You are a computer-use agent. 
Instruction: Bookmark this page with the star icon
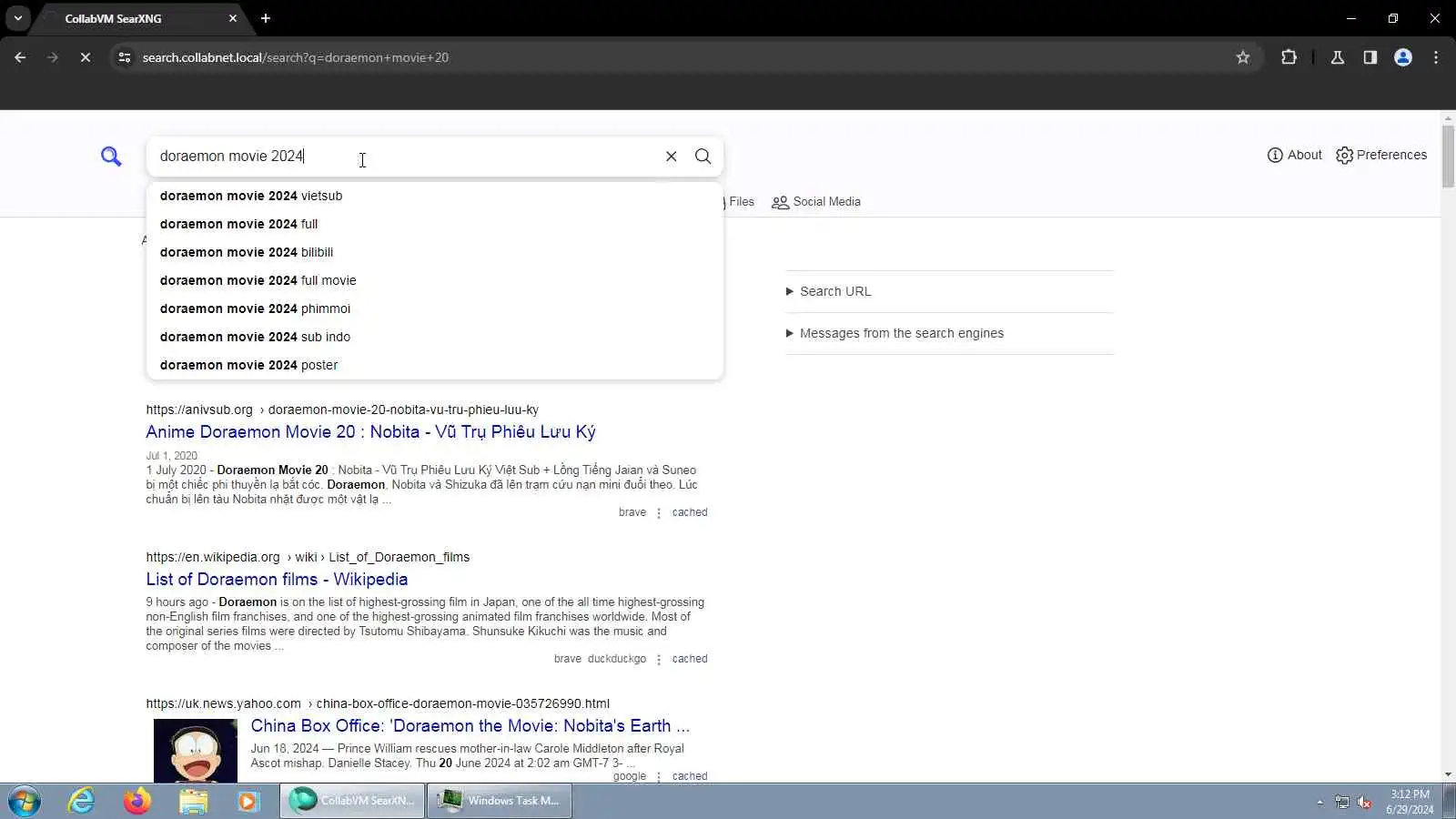[1243, 57]
